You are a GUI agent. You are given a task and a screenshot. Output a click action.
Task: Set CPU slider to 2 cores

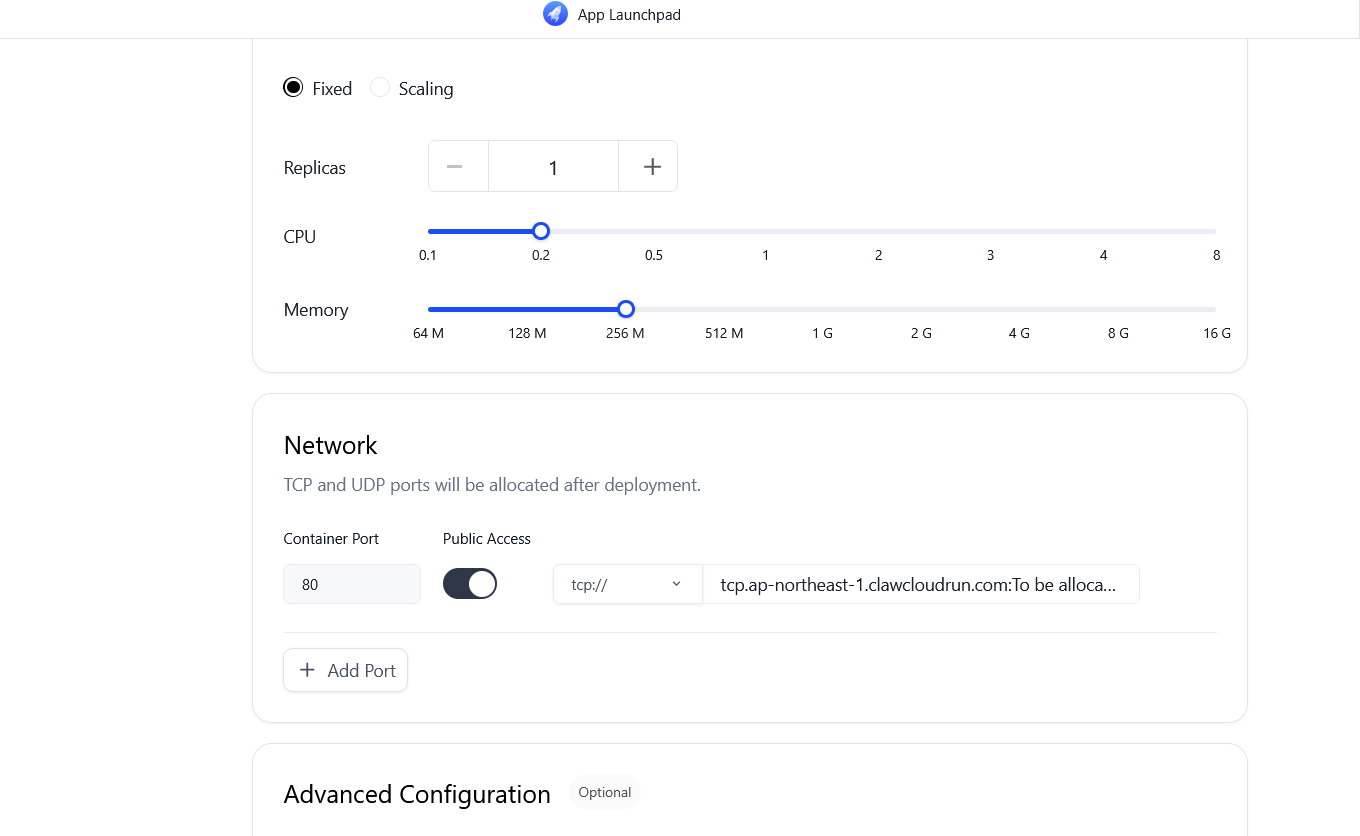point(878,231)
